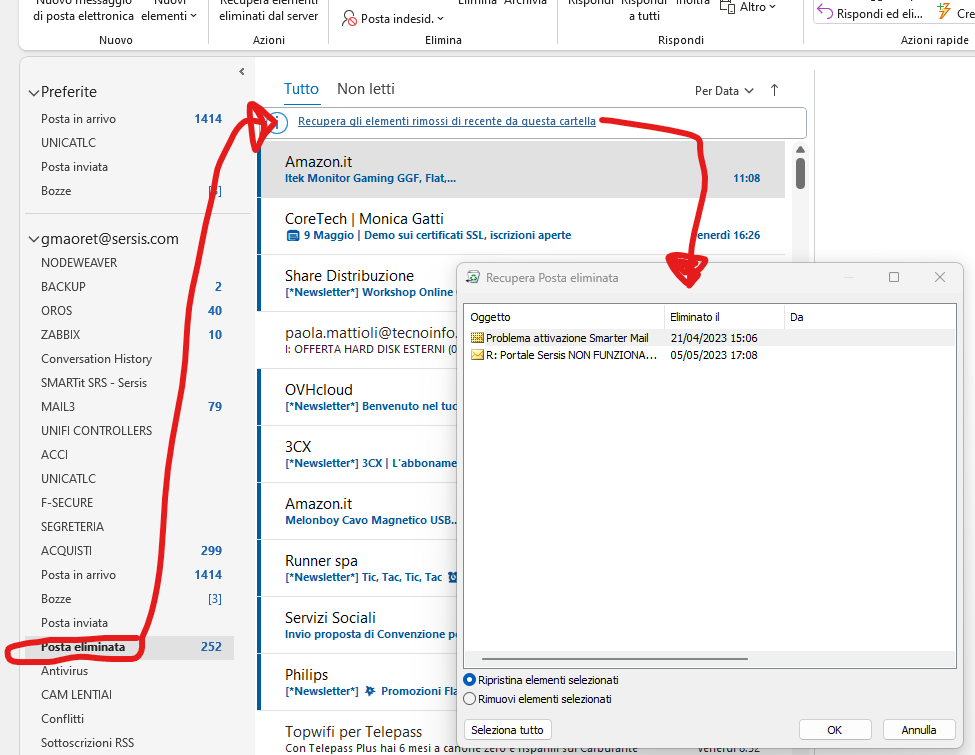Open the BACKUP folder
Image resolution: width=975 pixels, height=755 pixels.
[x=130, y=287]
